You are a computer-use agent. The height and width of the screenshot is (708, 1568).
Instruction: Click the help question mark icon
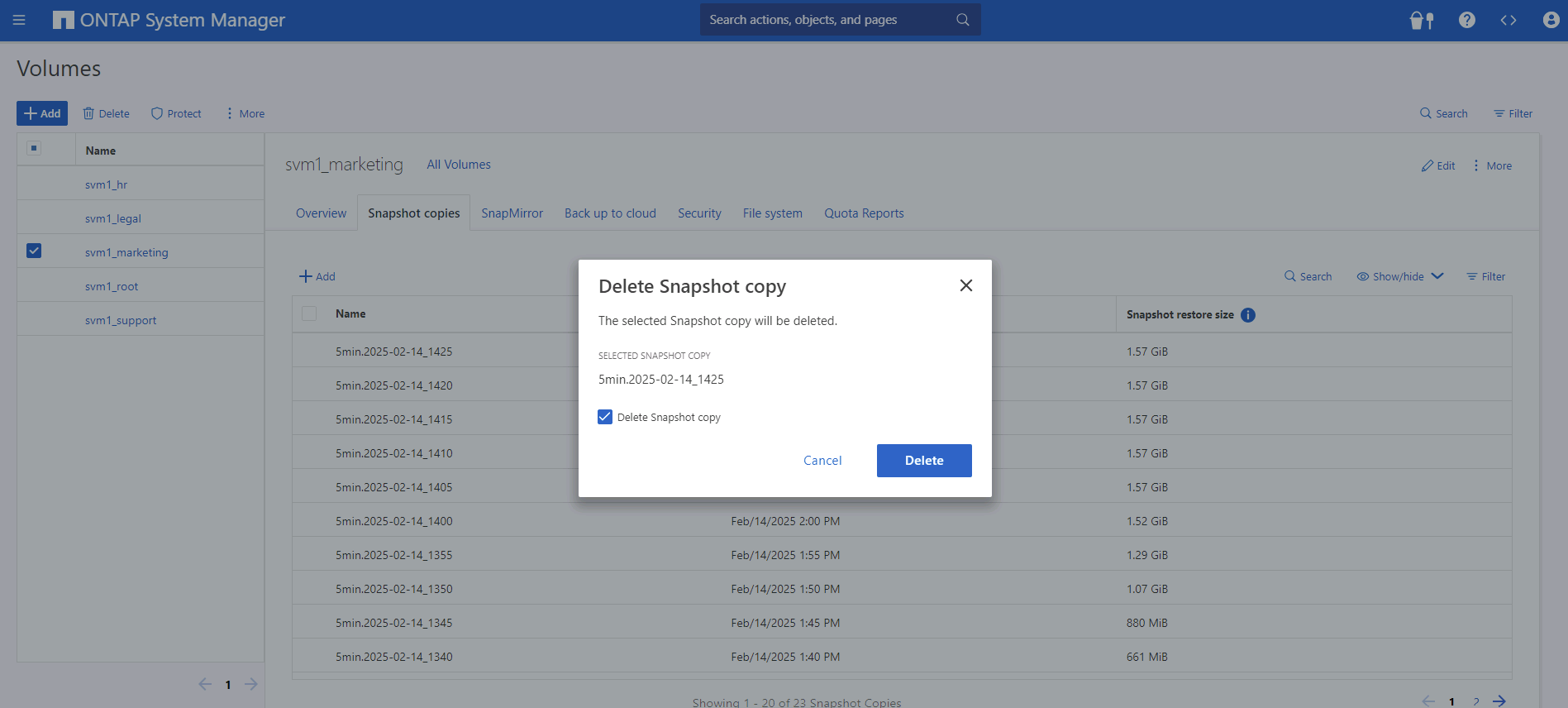pyautogui.click(x=1466, y=20)
